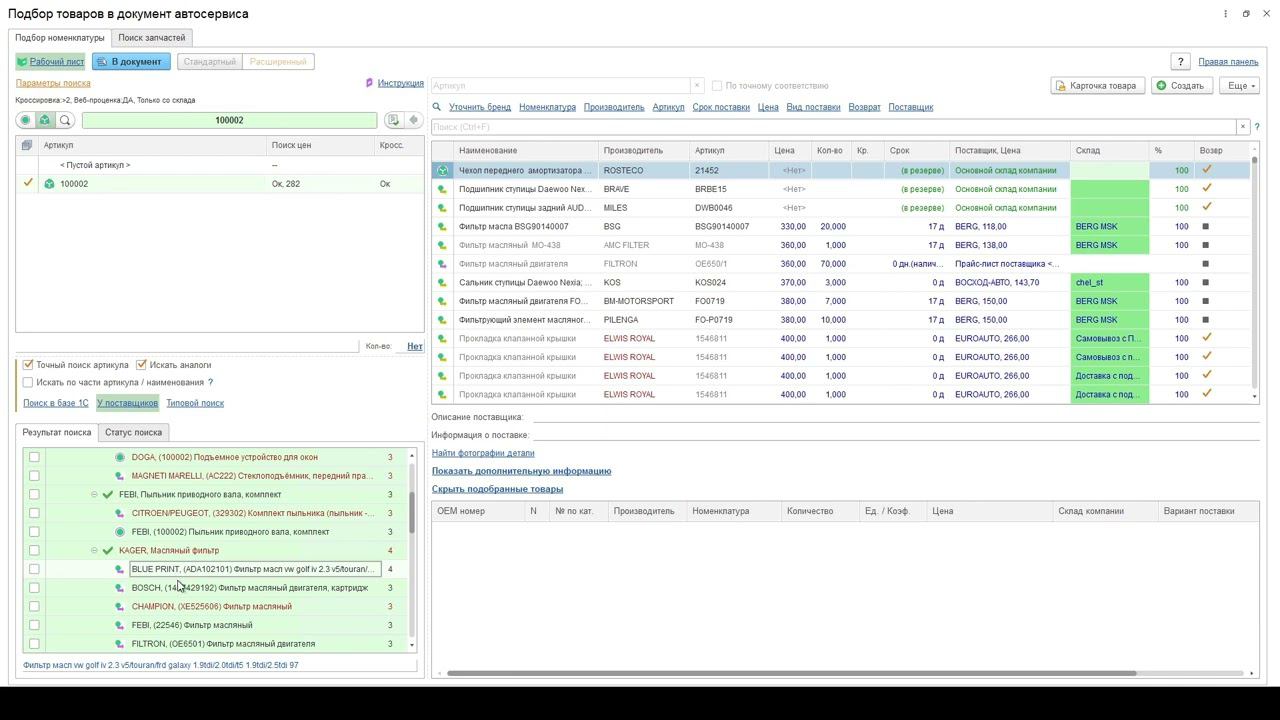Clear the Артикул filter with its X button
1280x720 pixels.
pos(696,86)
